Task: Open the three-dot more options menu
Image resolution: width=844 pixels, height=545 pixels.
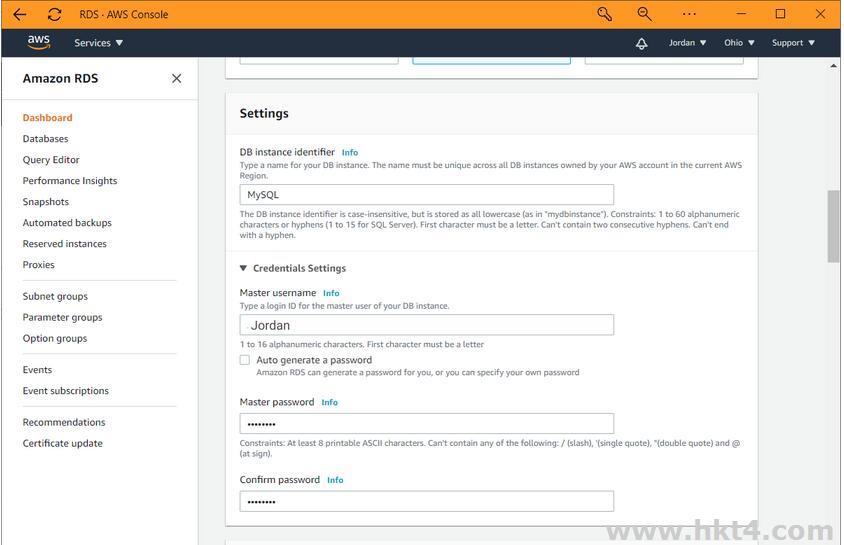Action: tap(689, 14)
